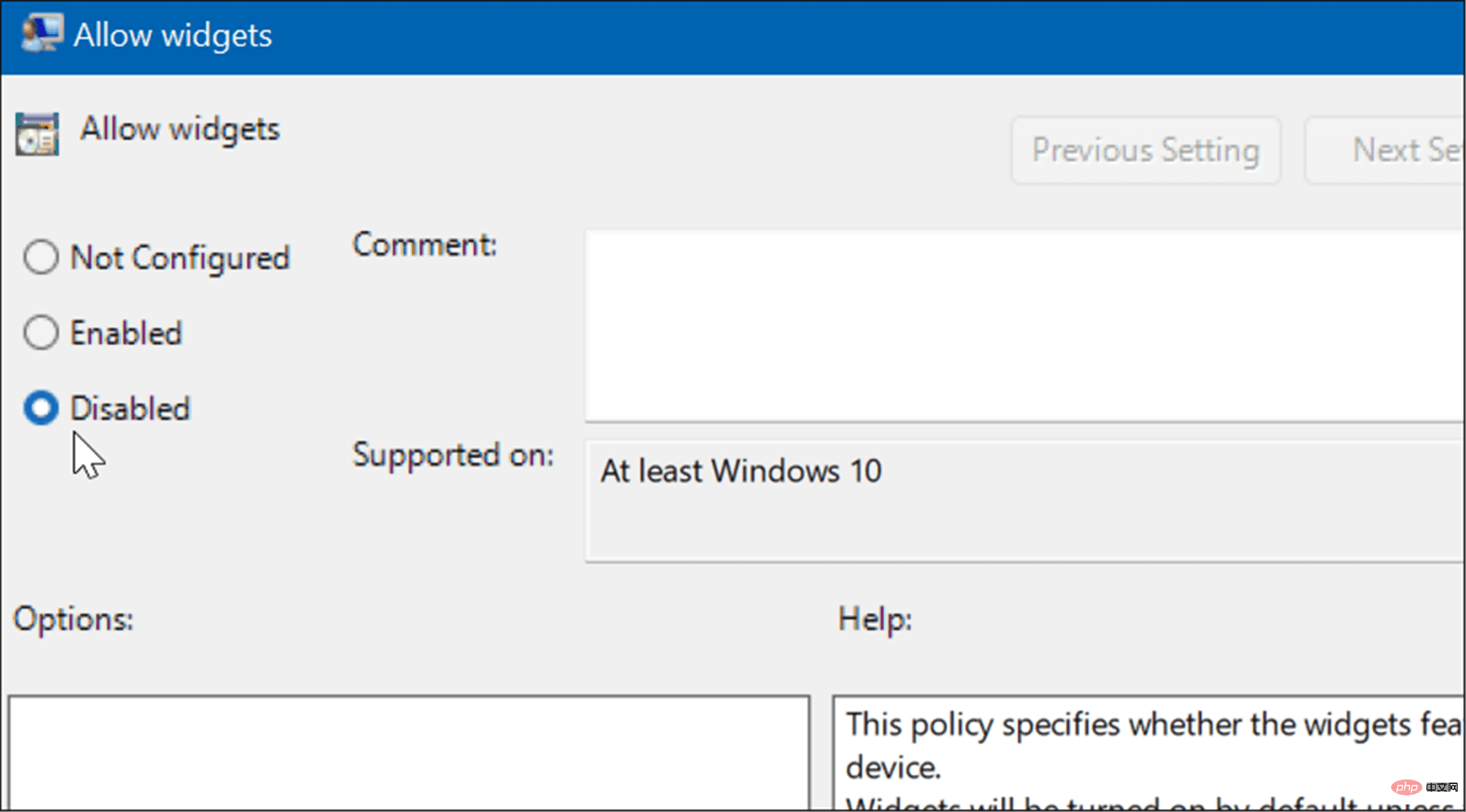Click the title bar Allow widgets window icon
This screenshot has width=1466, height=812.
[42, 34]
